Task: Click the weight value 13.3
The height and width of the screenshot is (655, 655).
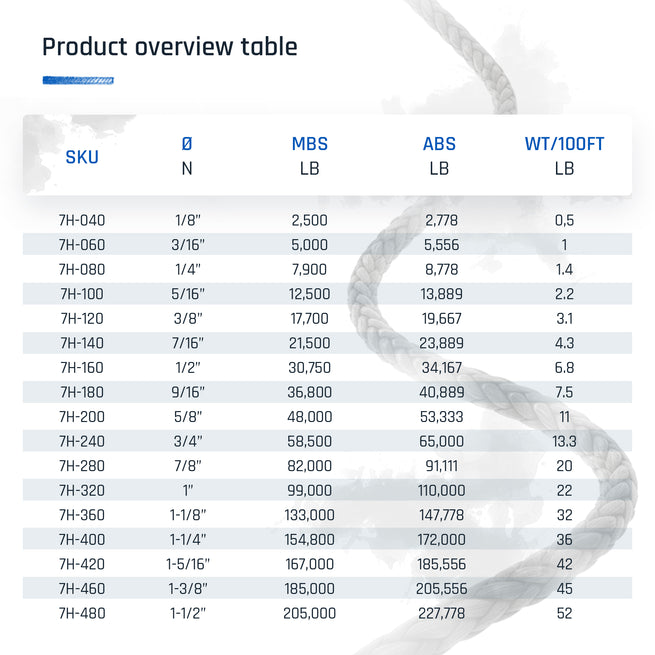Action: [x=564, y=442]
